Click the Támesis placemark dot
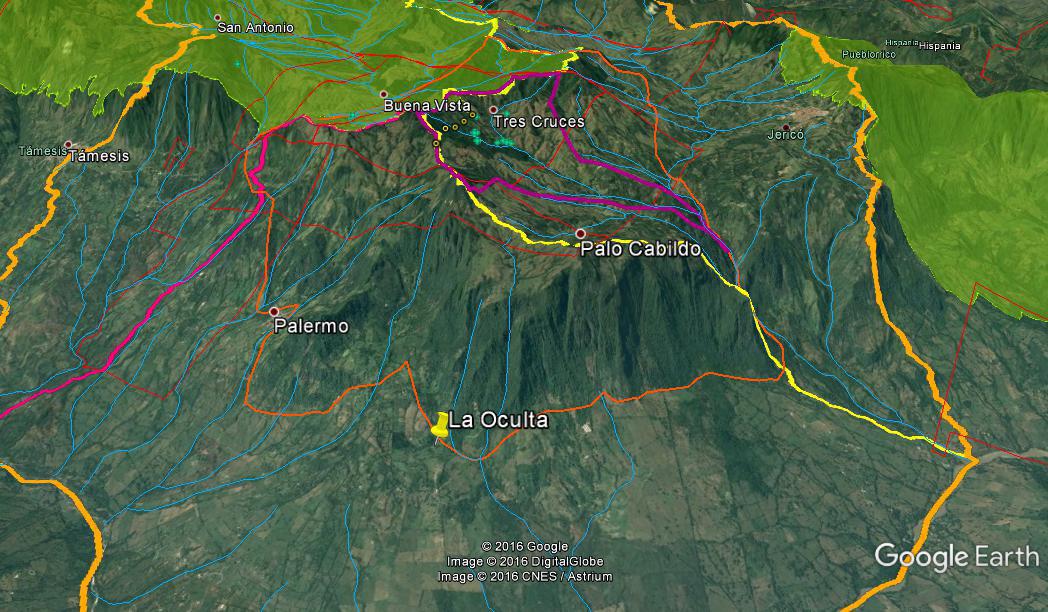Image resolution: width=1048 pixels, height=612 pixels. pyautogui.click(x=68, y=144)
